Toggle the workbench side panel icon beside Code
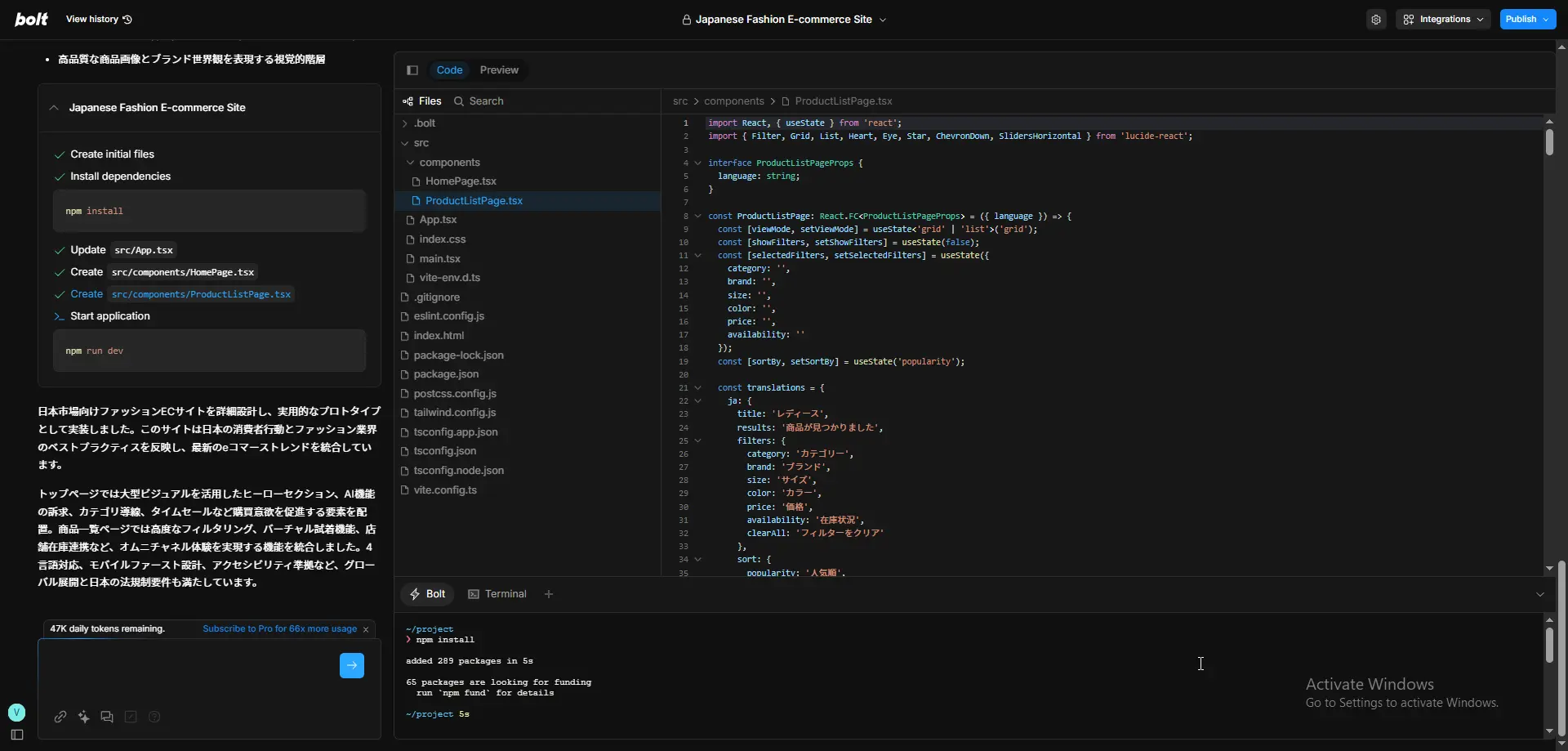Screen dimensions: 1568x751 pos(412,70)
